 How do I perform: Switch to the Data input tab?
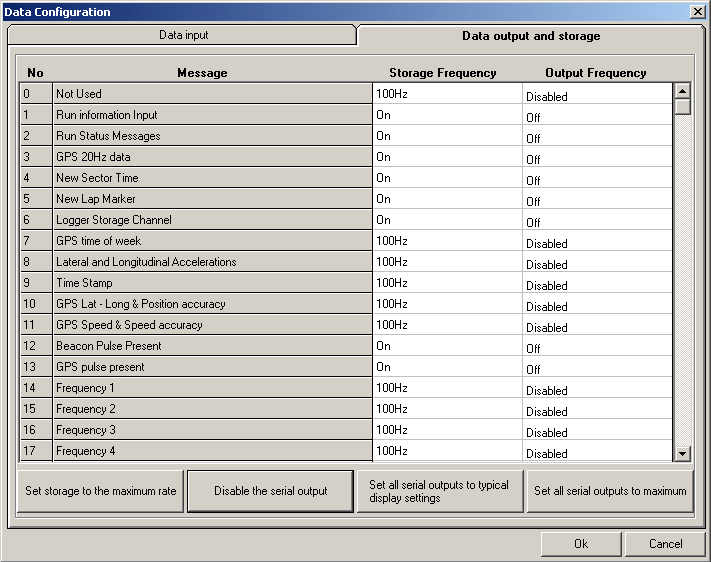click(183, 35)
